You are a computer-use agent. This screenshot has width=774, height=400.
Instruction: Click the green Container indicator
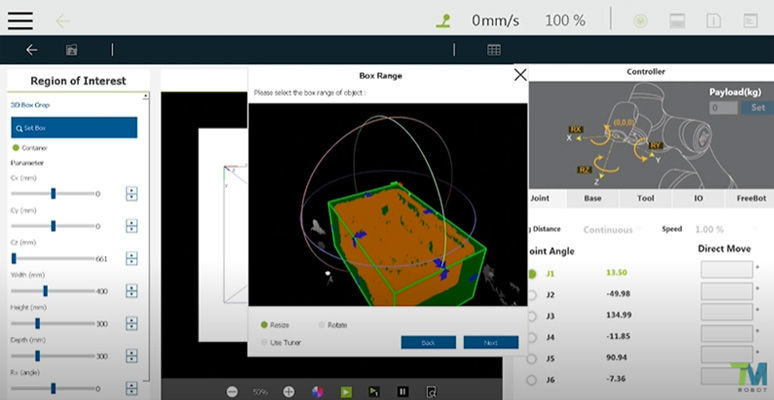15,148
